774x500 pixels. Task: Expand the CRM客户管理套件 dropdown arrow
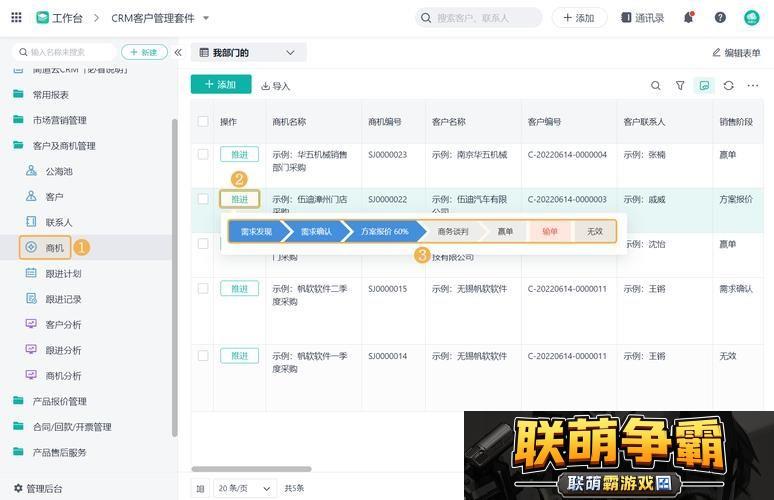pyautogui.click(x=206, y=18)
